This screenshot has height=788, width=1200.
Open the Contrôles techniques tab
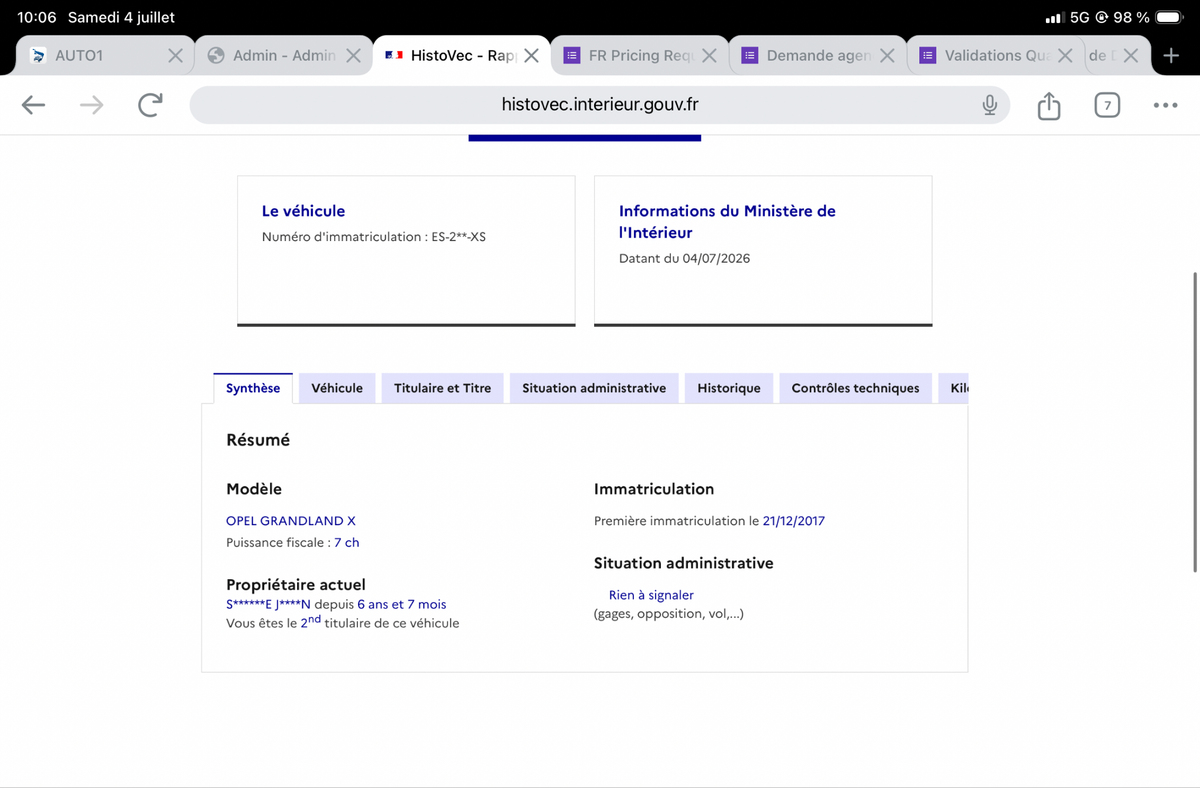[855, 388]
